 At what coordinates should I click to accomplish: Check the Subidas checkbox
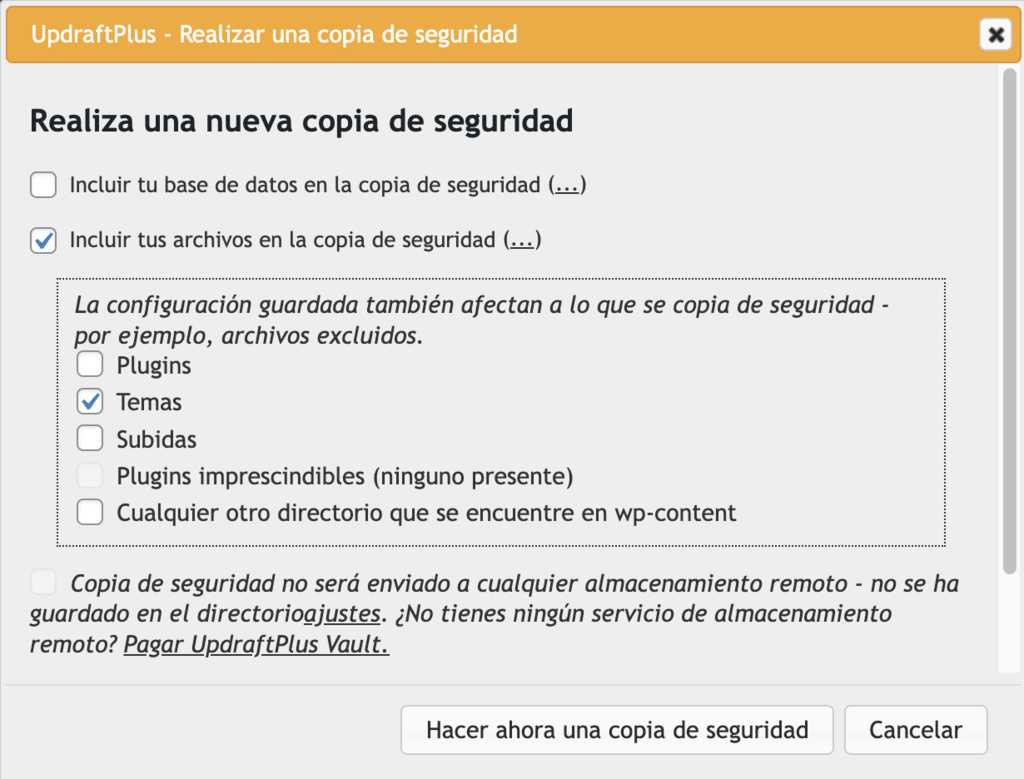tap(89, 438)
